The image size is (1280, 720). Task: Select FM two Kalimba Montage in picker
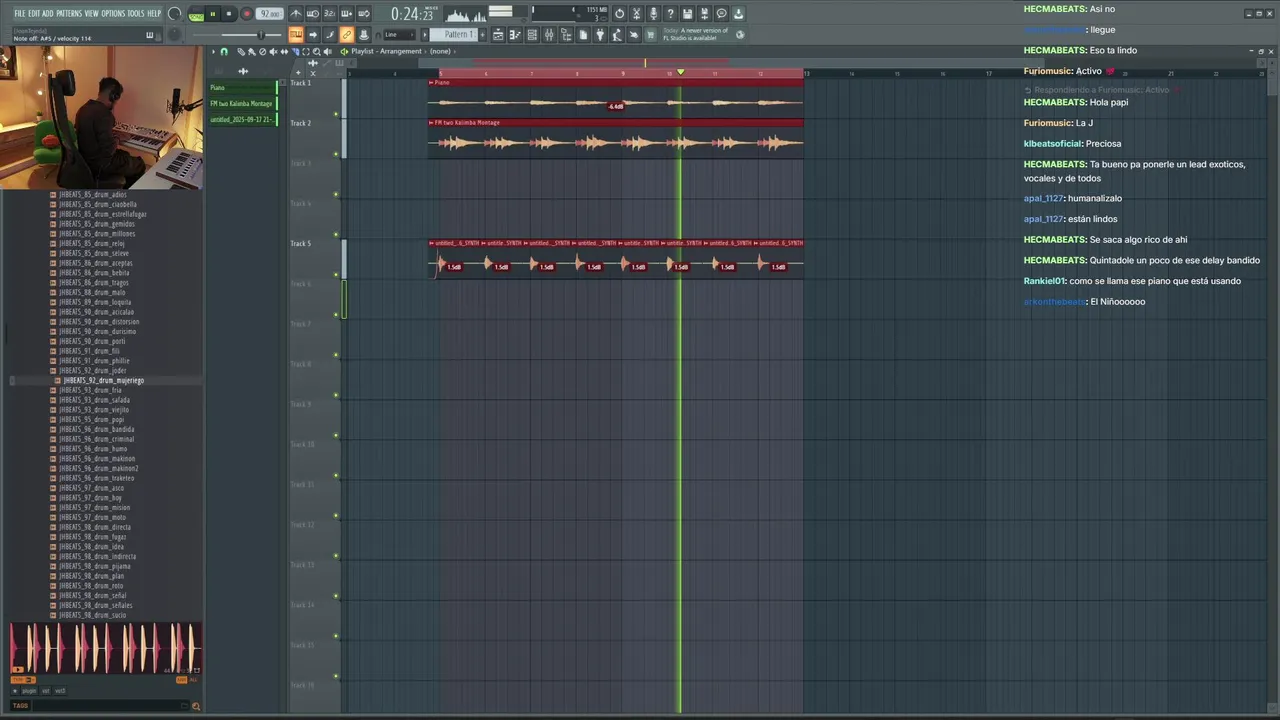point(243,103)
